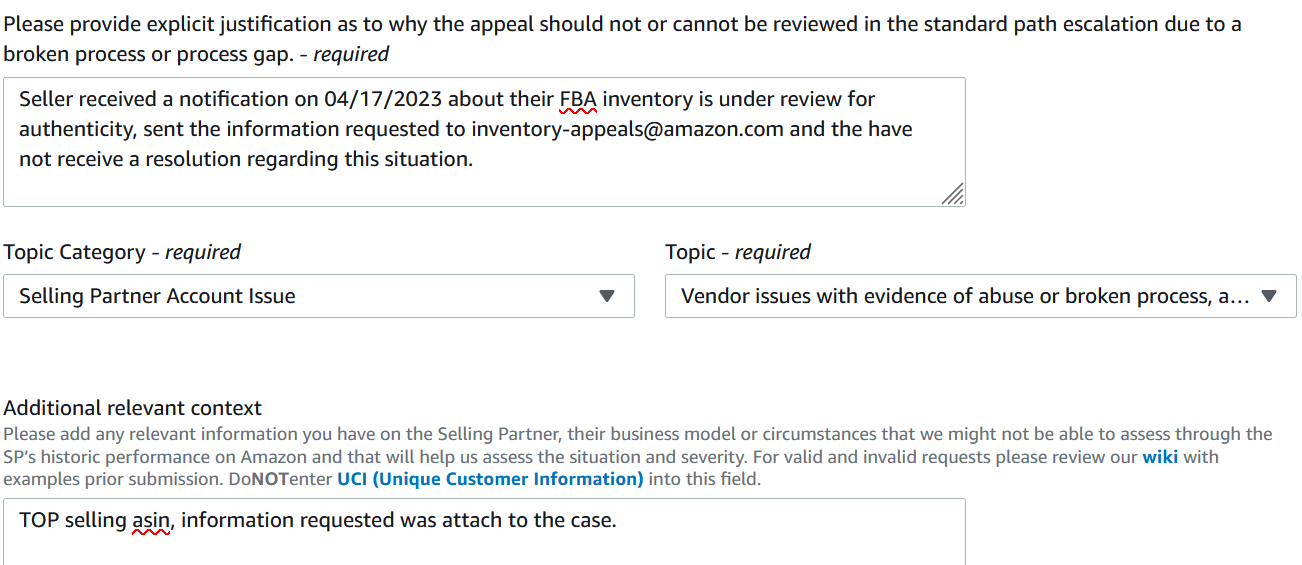Image resolution: width=1302 pixels, height=565 pixels.
Task: Grab the justification textarea resize handle
Action: click(953, 194)
